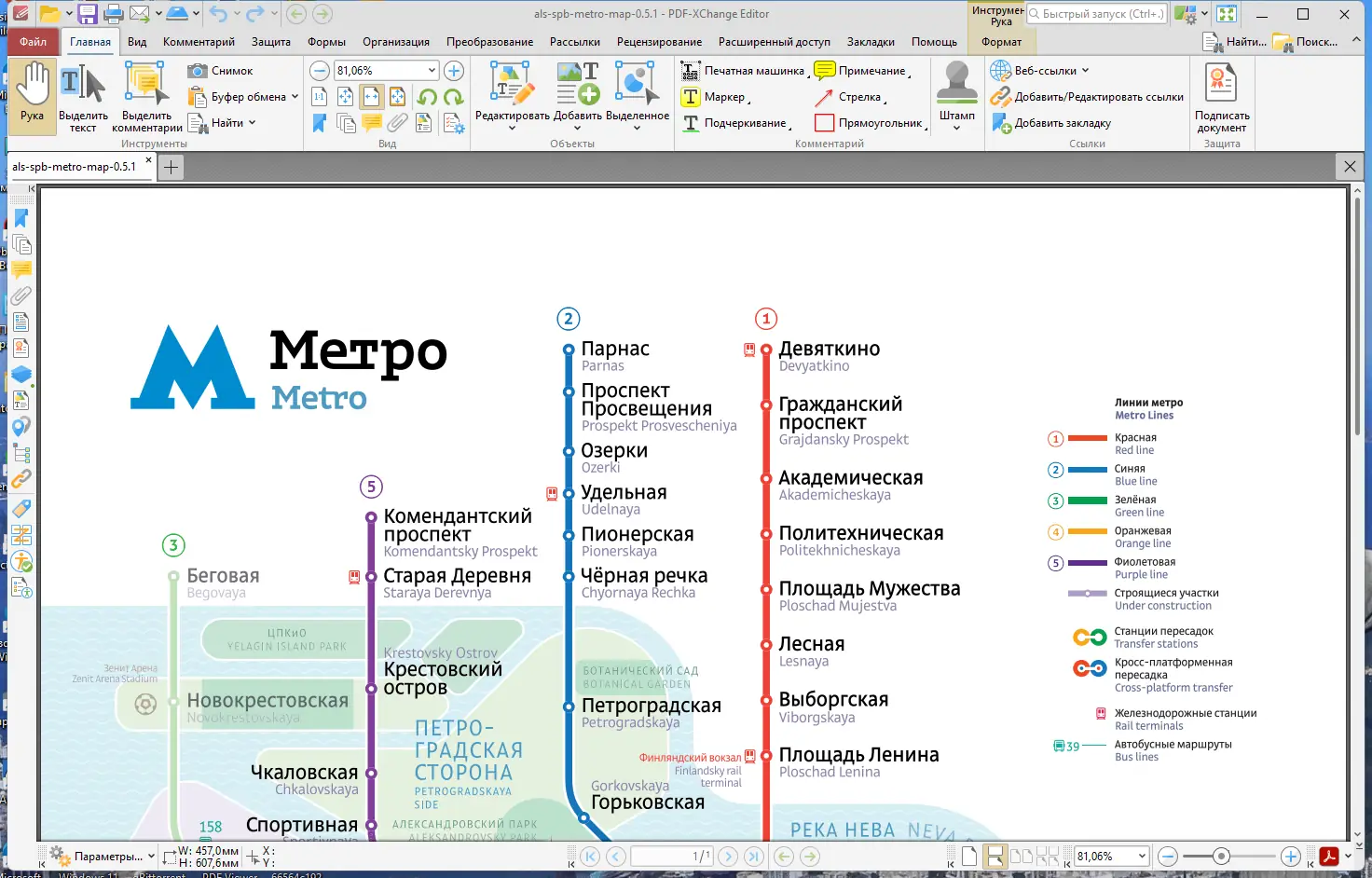The height and width of the screenshot is (878, 1372).
Task: Enable two pages layout in status bar
Action: pyautogui.click(x=1022, y=856)
